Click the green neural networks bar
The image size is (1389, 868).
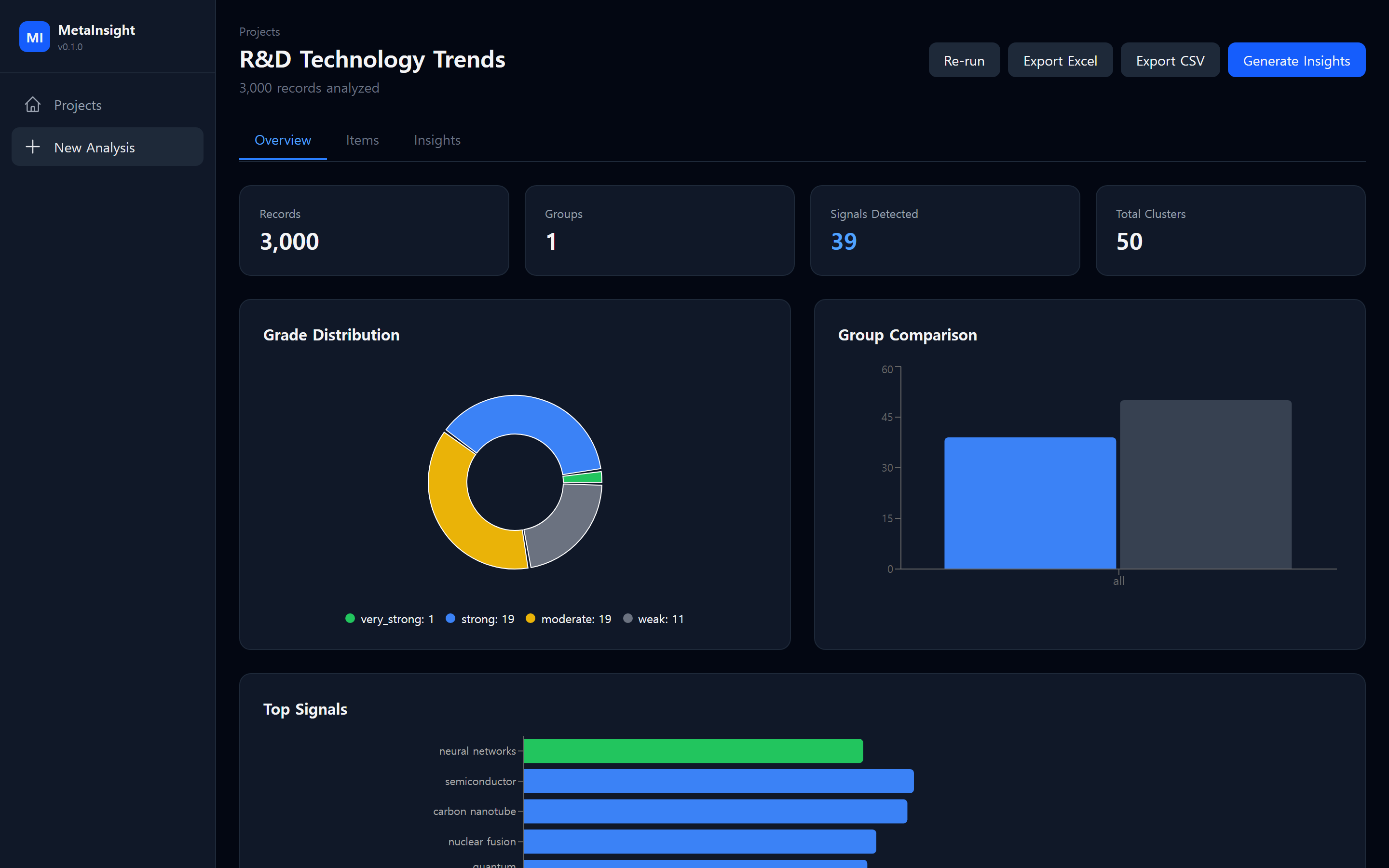(x=694, y=750)
